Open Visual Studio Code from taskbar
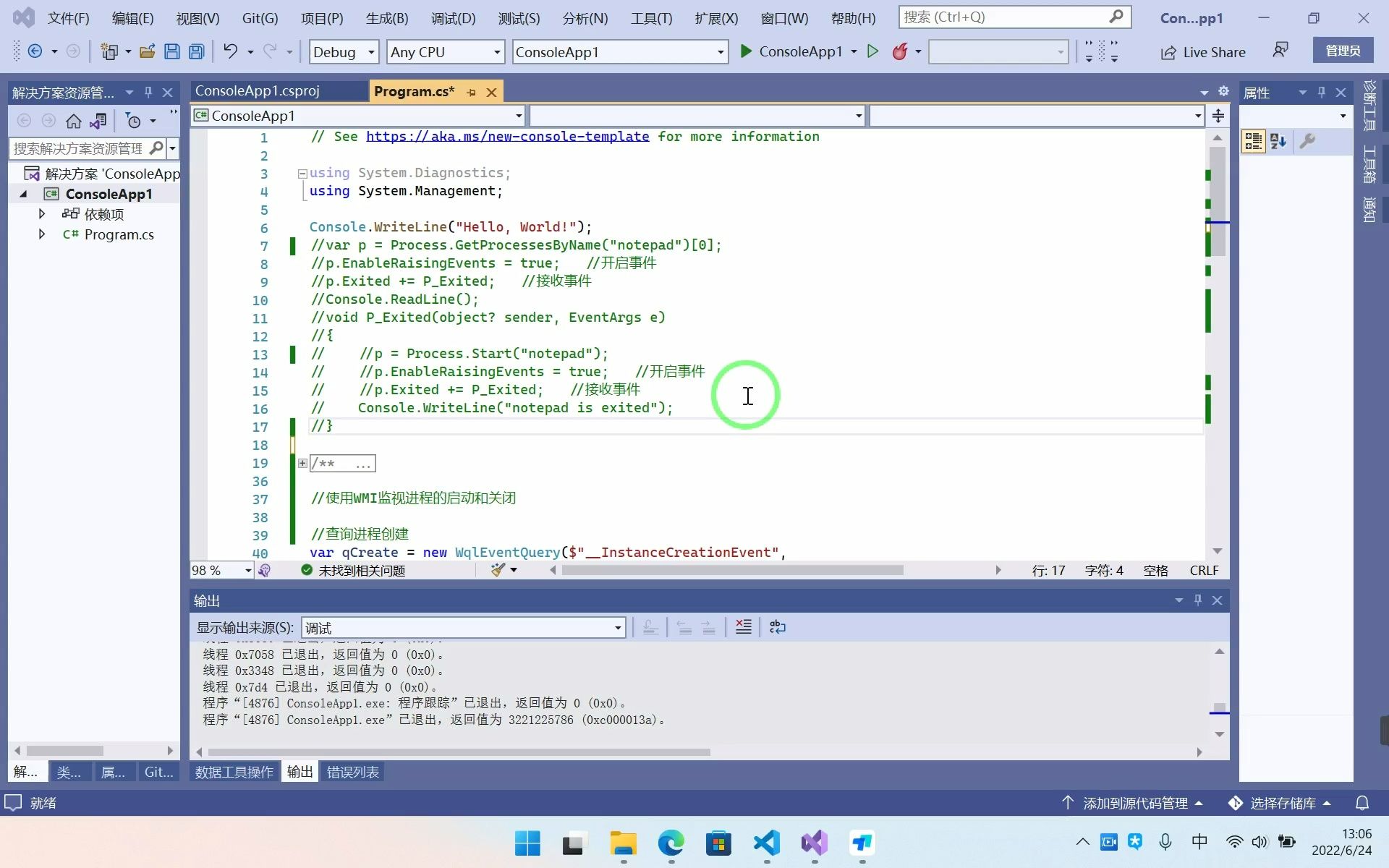This screenshot has width=1389, height=868. 767,843
